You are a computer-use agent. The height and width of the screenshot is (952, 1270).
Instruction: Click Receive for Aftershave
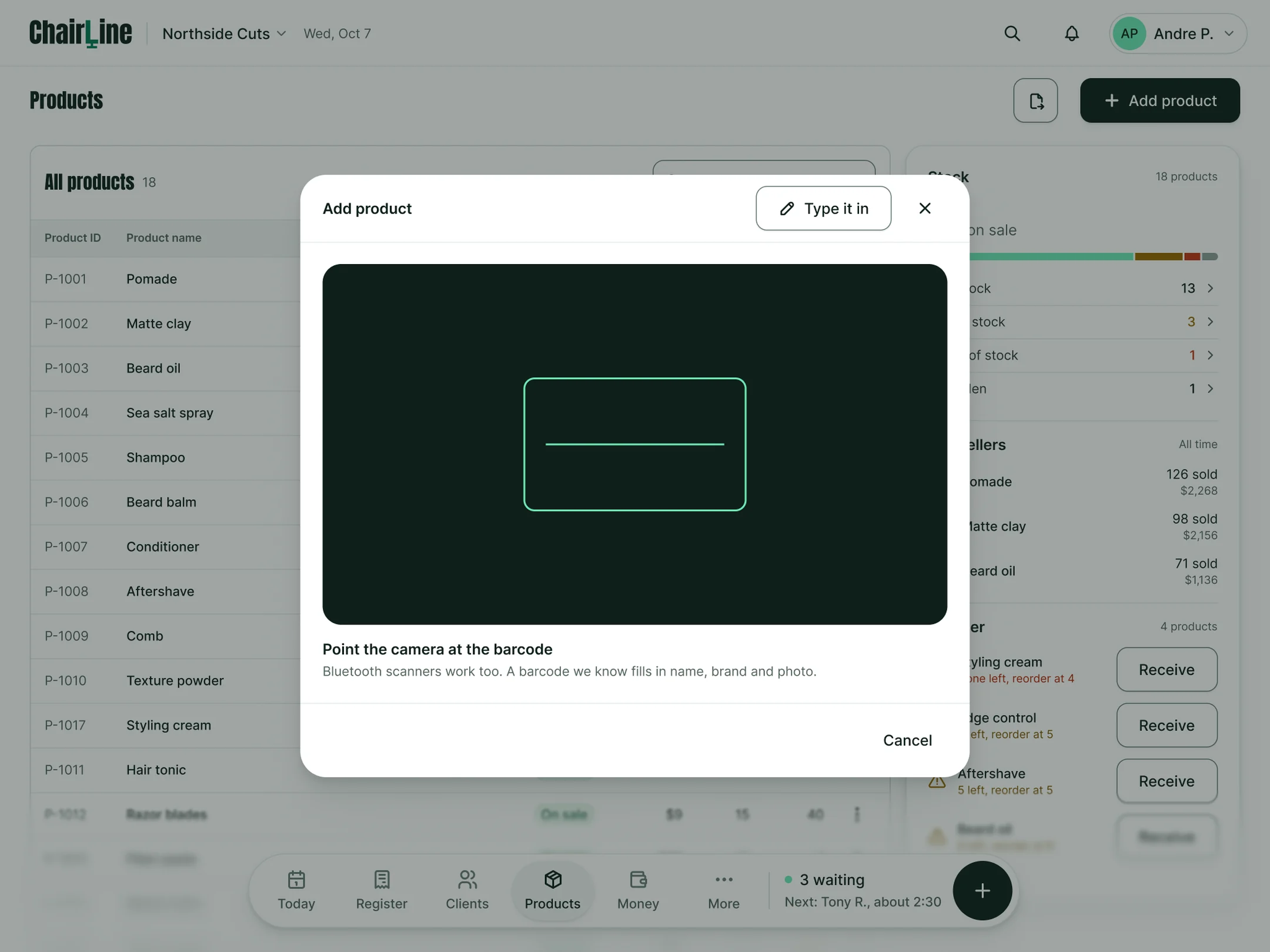pyautogui.click(x=1167, y=781)
